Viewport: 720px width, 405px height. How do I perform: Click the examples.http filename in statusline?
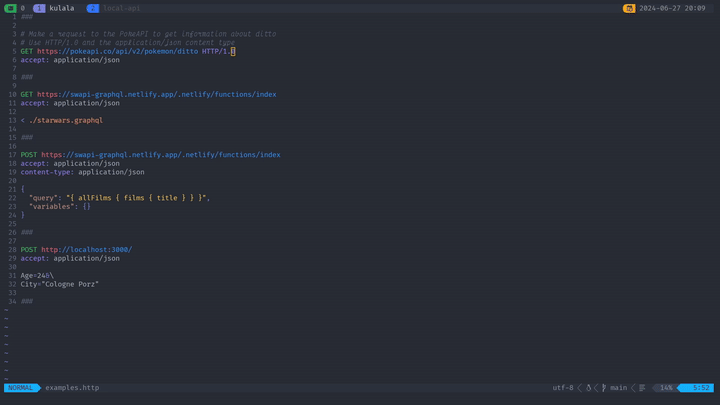coord(72,388)
